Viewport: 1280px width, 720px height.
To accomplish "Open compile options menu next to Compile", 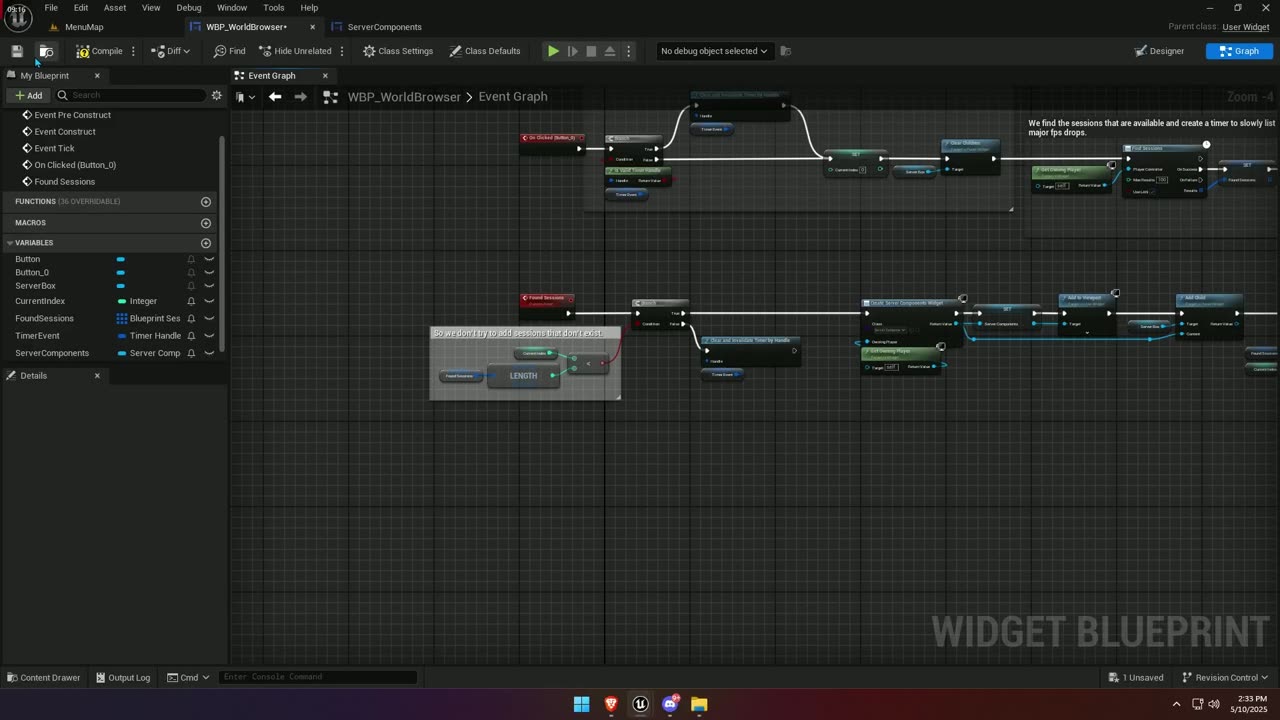I will 133,51.
